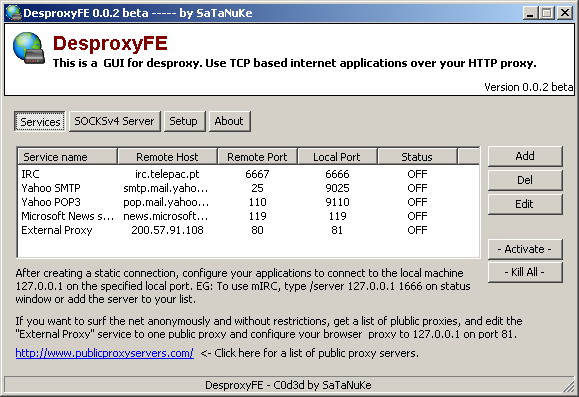Select the Yahoo POP3 service row
The height and width of the screenshot is (397, 579).
click(x=248, y=202)
